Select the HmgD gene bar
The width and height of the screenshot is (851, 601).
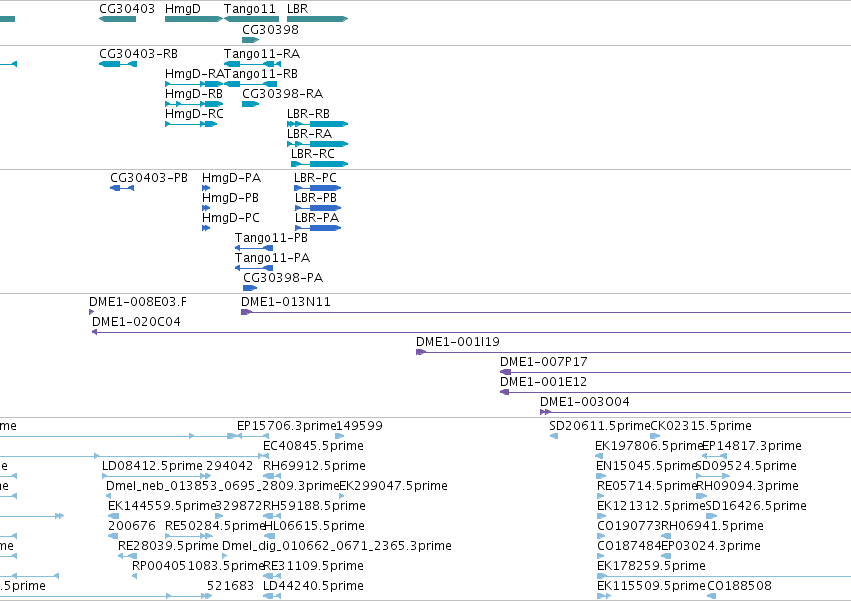tap(194, 19)
